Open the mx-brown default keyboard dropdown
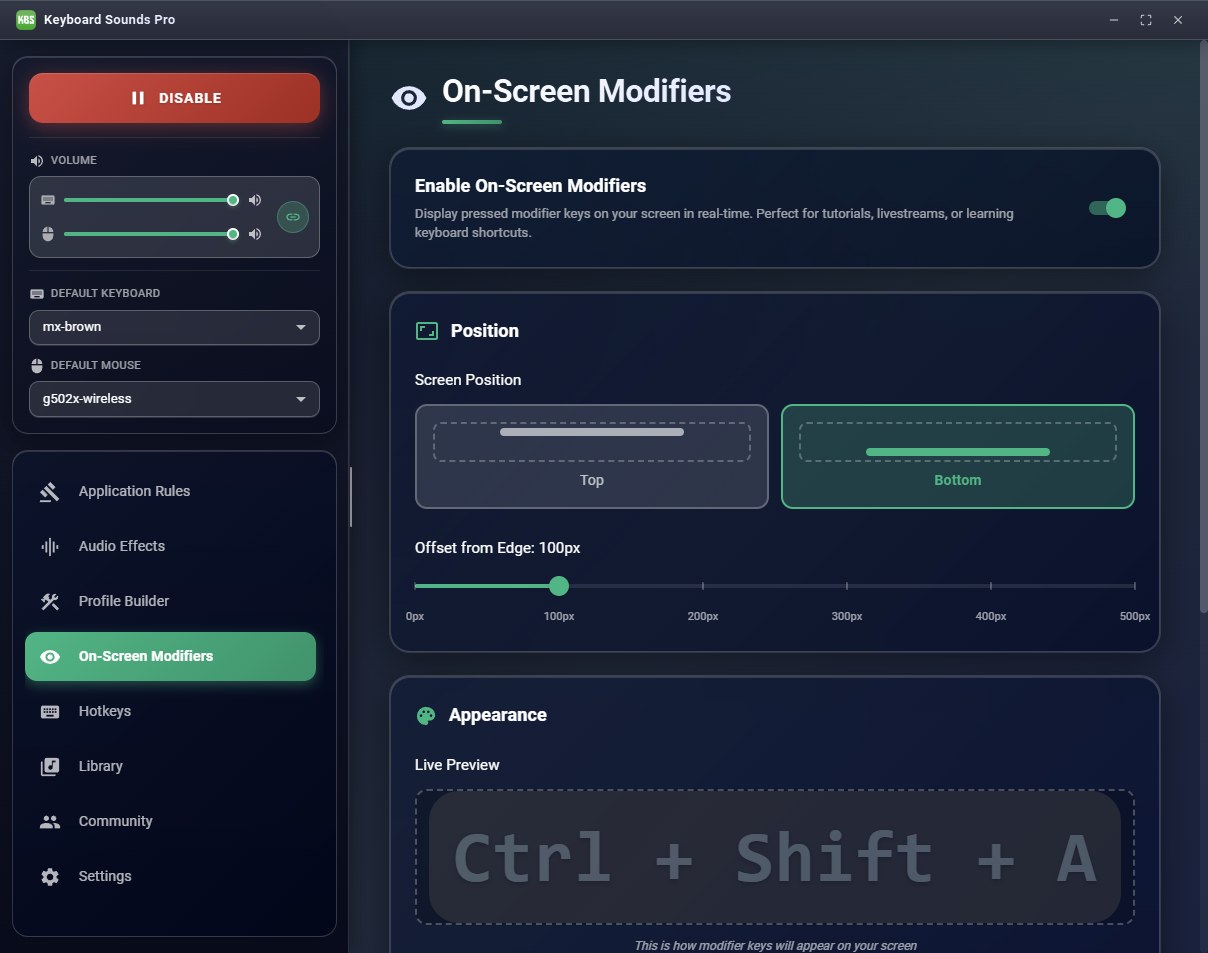Viewport: 1208px width, 953px height. coord(174,327)
